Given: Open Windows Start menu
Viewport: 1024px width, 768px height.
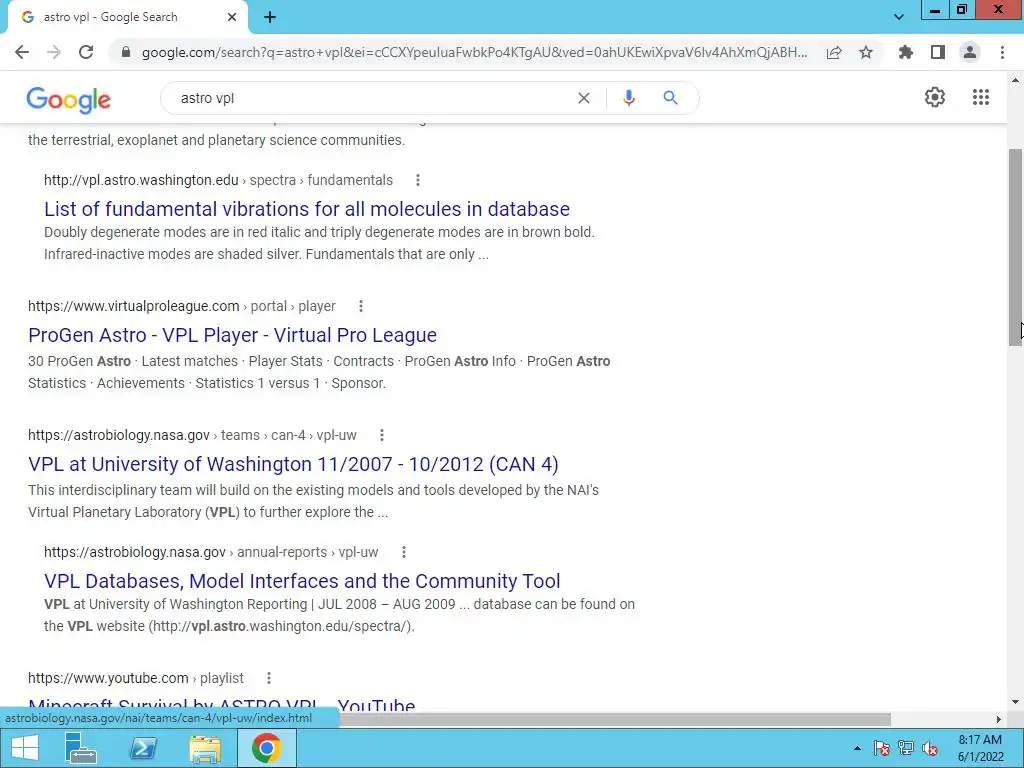Looking at the screenshot, I should [x=25, y=748].
